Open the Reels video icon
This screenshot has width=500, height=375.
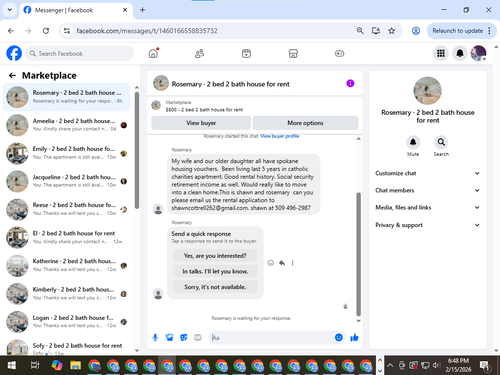[x=246, y=53]
